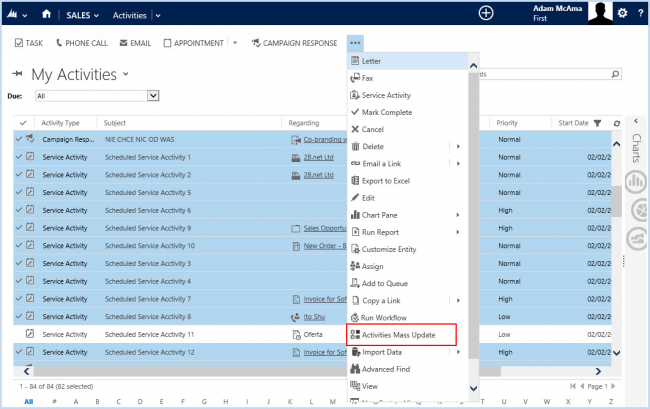Open the 2B.net Ltd link for Acctivity 1
This screenshot has width=650, height=409.
point(318,157)
